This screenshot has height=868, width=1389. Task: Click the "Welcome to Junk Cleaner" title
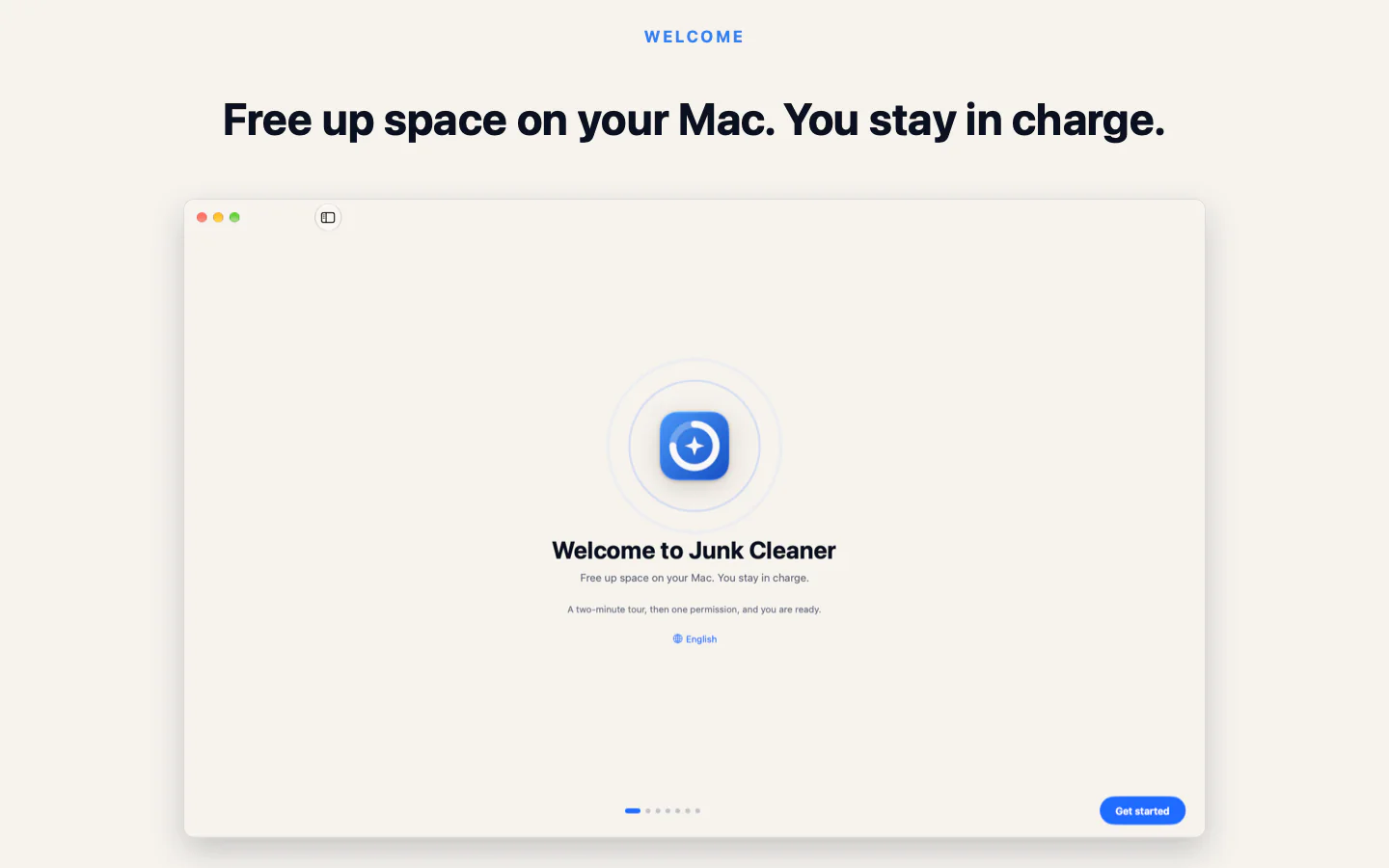(694, 551)
